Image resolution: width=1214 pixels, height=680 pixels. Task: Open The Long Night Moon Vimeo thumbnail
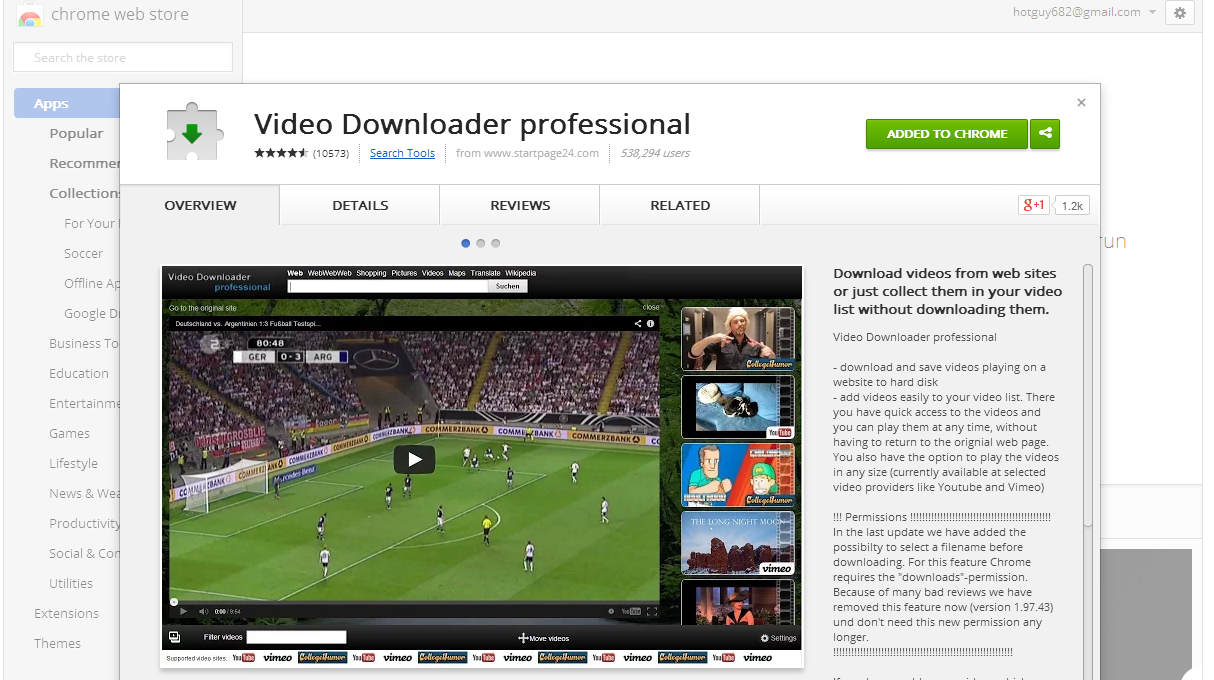click(738, 543)
